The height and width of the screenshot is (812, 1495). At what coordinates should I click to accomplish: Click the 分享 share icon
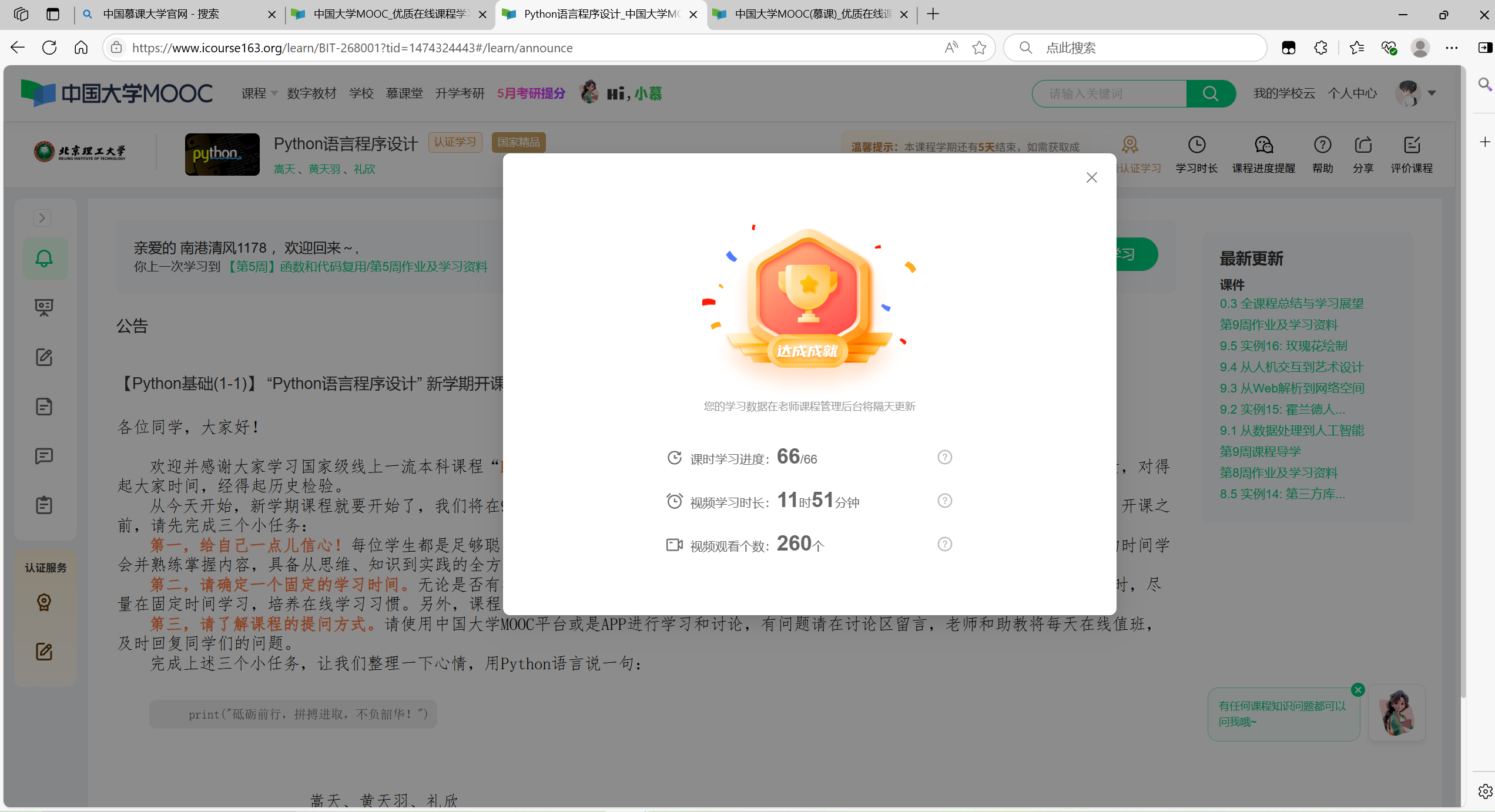point(1363,145)
